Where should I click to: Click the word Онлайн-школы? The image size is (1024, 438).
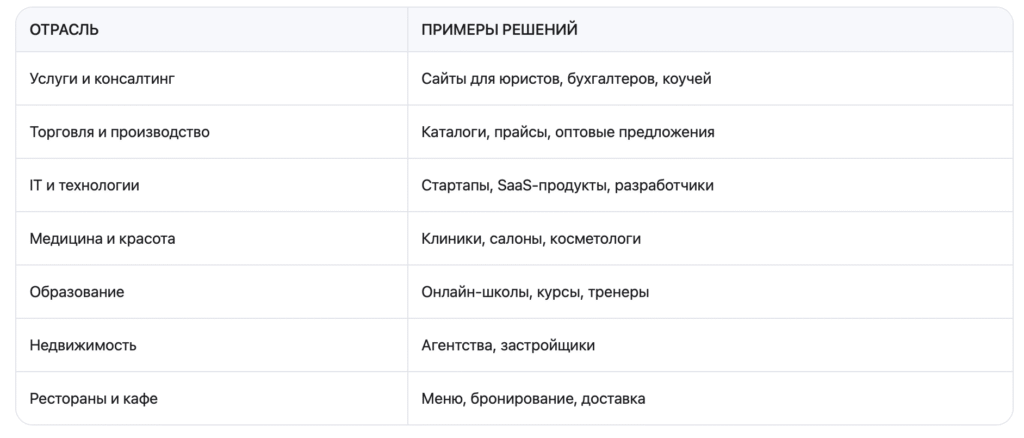(x=468, y=292)
